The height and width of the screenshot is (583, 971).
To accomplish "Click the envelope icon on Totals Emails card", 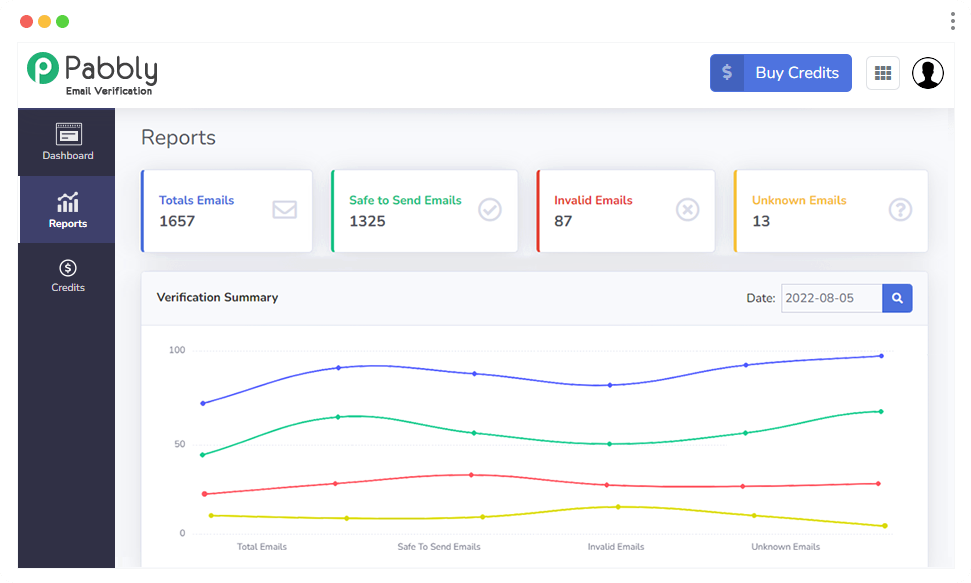I will coord(284,210).
